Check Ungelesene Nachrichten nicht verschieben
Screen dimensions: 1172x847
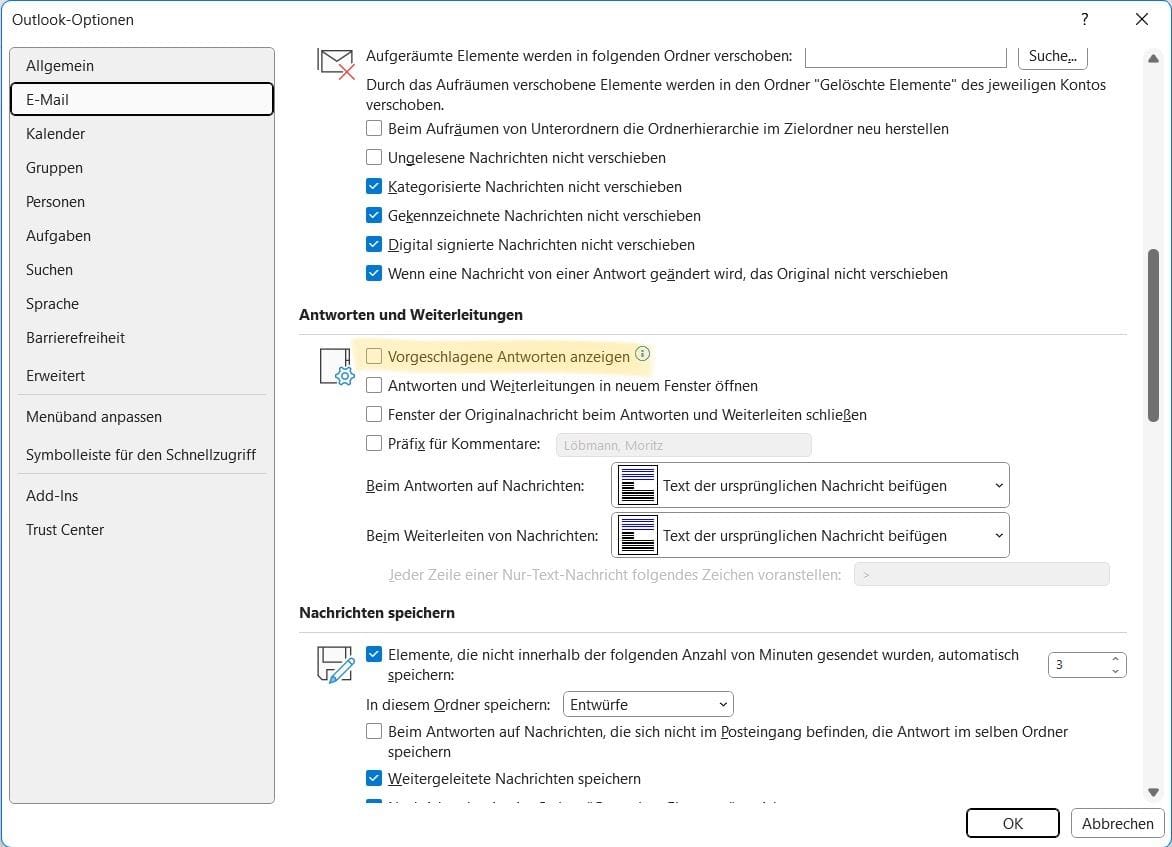coord(374,157)
